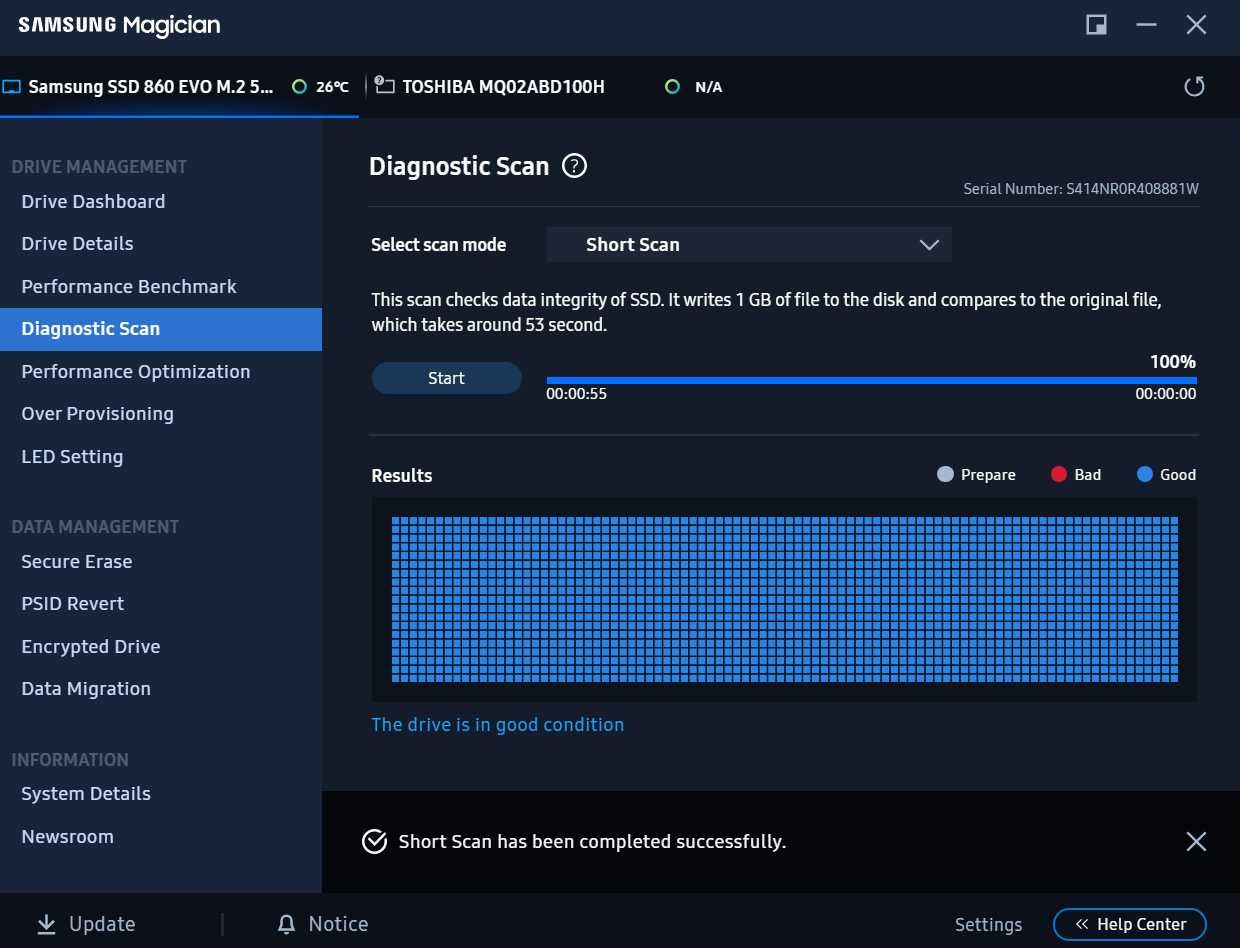Click the Diagnostic Scan page heading
The height and width of the screenshot is (948, 1240).
459,166
